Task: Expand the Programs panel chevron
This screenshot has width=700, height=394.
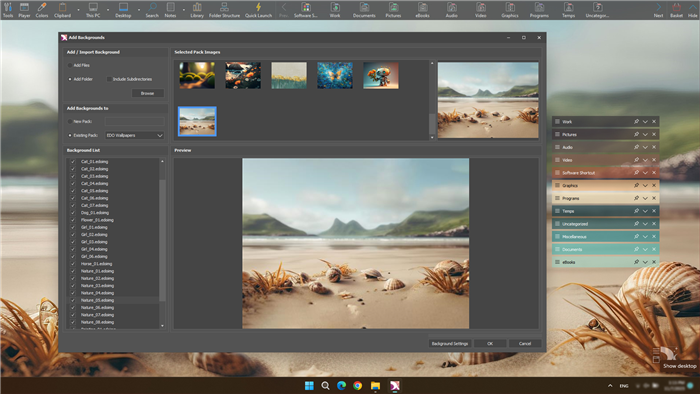Action: 645,198
